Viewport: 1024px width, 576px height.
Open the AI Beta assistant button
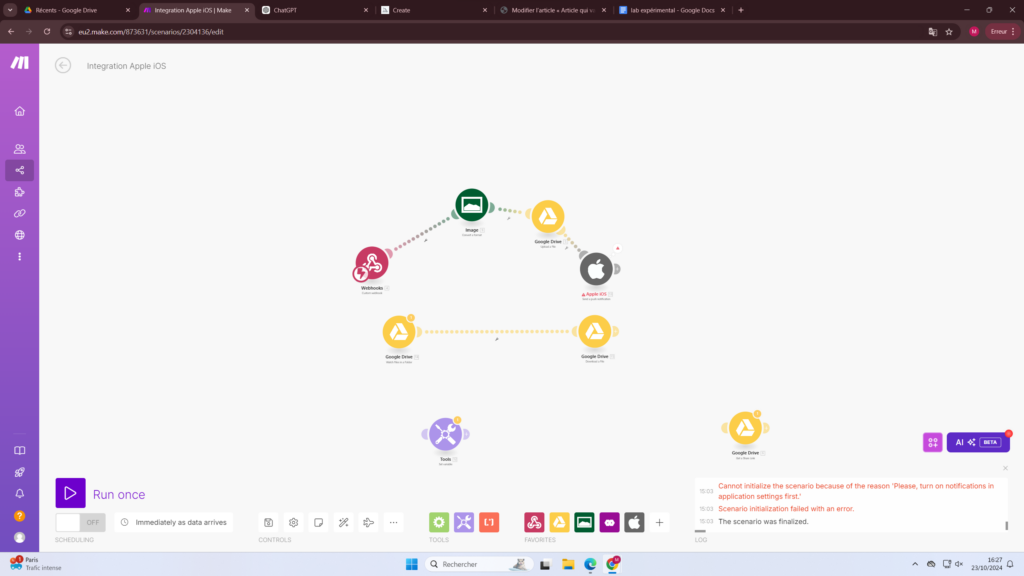[977, 442]
